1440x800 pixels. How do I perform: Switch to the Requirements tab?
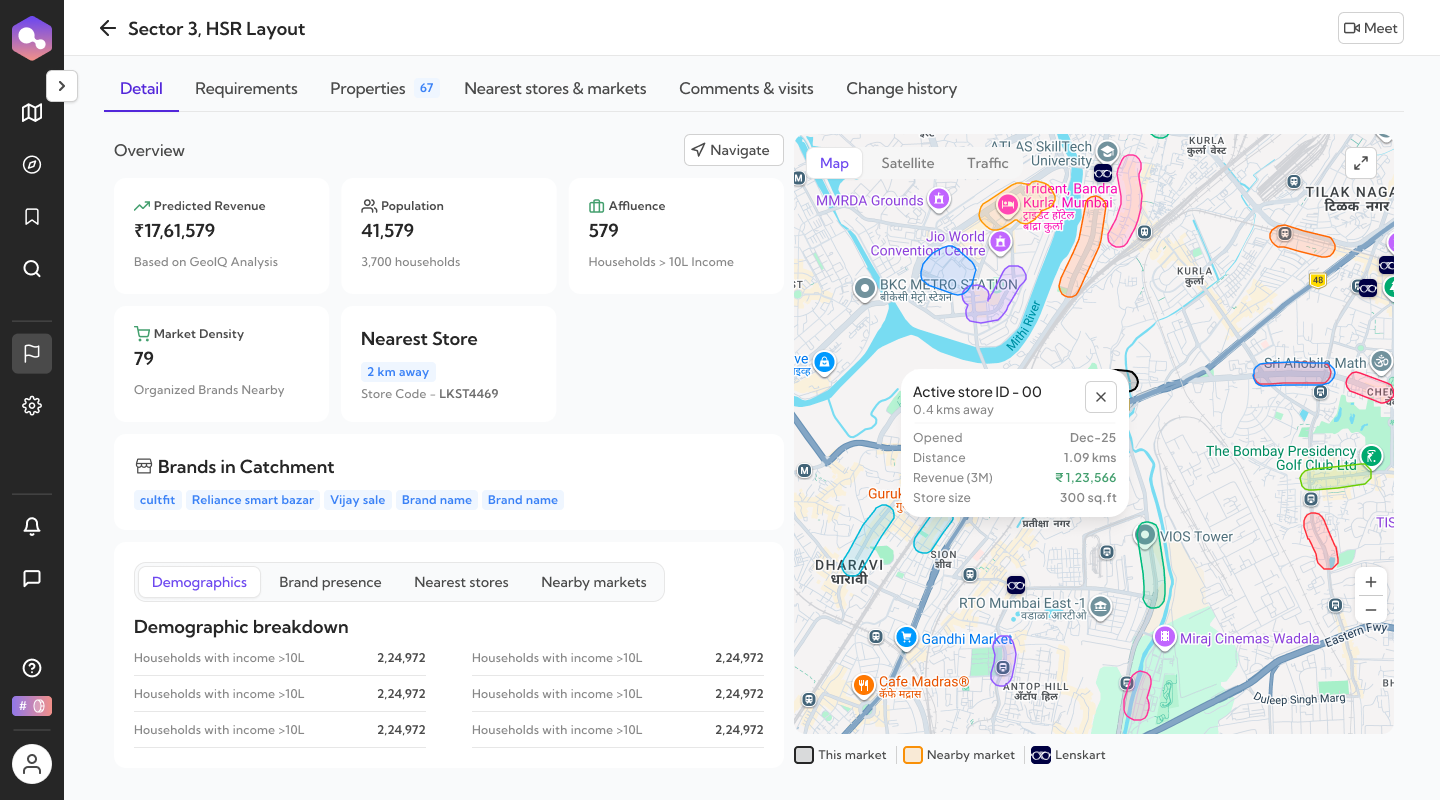[x=246, y=89]
